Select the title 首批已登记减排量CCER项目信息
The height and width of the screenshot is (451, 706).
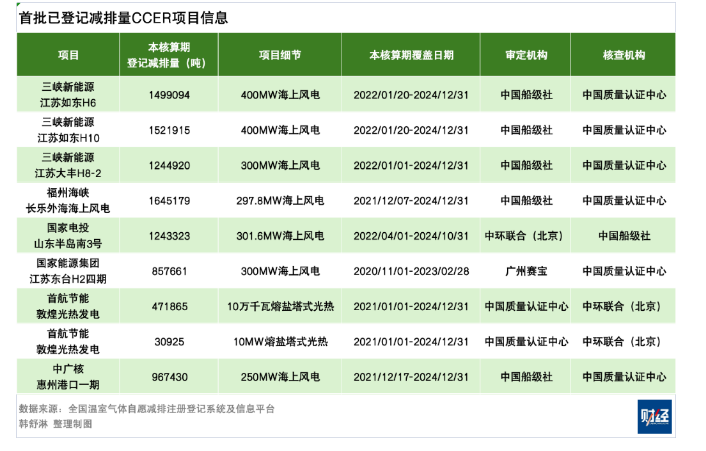pos(124,18)
